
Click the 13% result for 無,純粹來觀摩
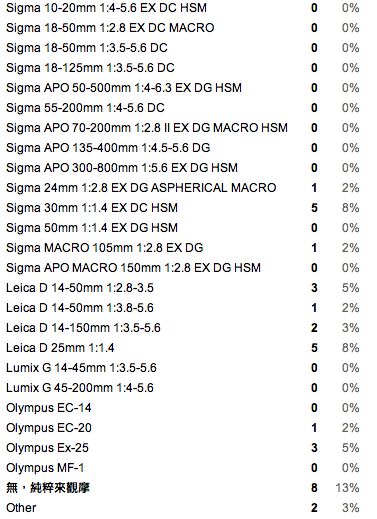pyautogui.click(x=347, y=488)
